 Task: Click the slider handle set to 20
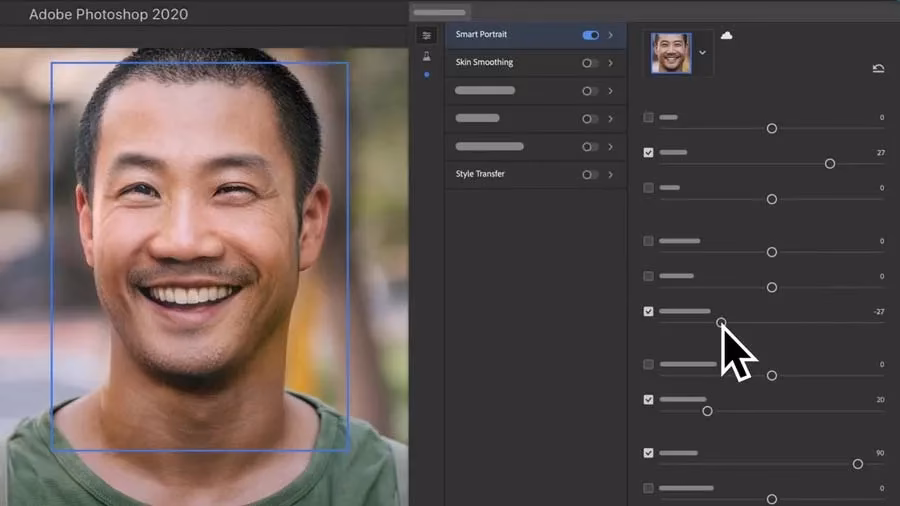(x=707, y=411)
